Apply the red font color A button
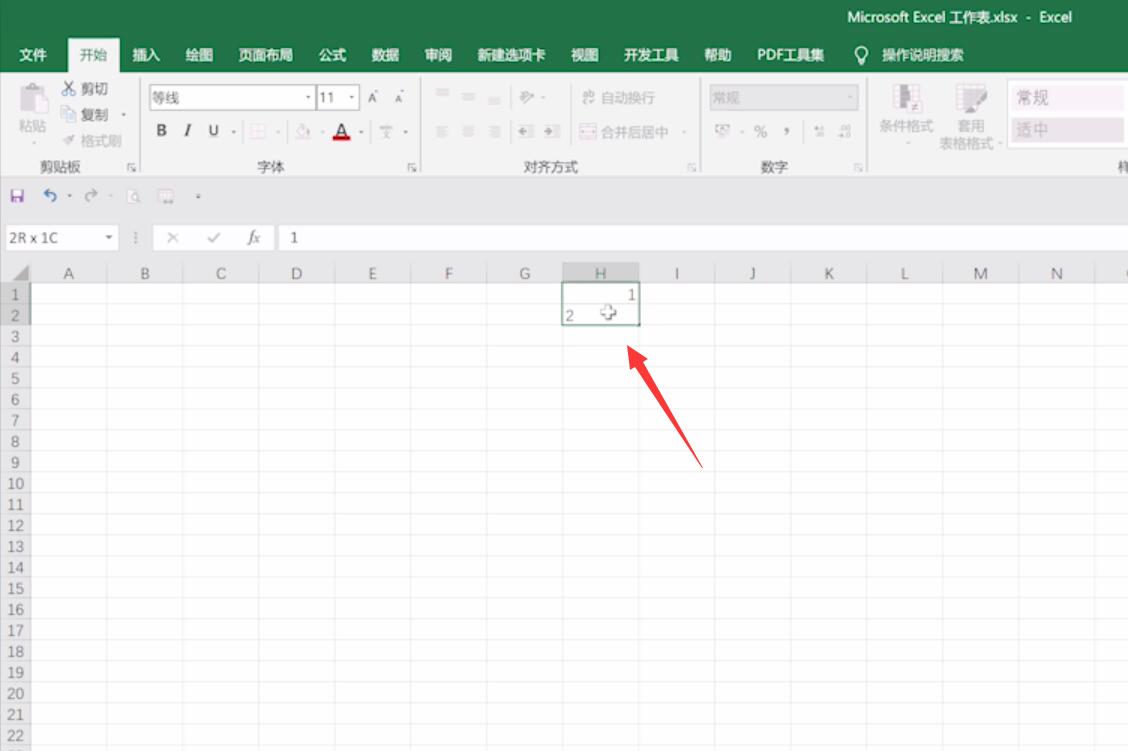The image size is (1128, 751). click(342, 131)
